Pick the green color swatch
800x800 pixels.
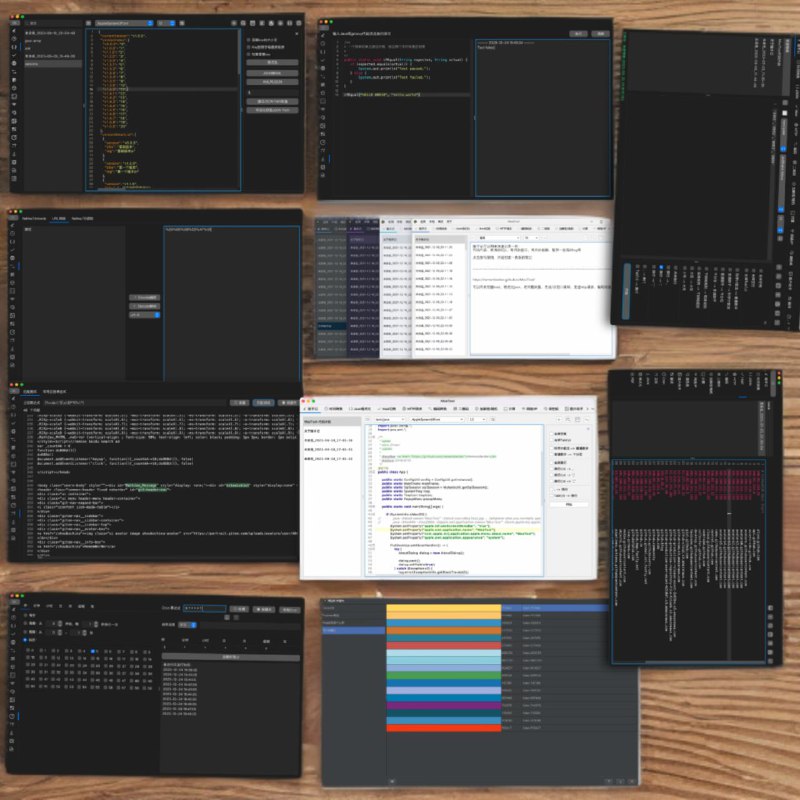click(x=443, y=676)
